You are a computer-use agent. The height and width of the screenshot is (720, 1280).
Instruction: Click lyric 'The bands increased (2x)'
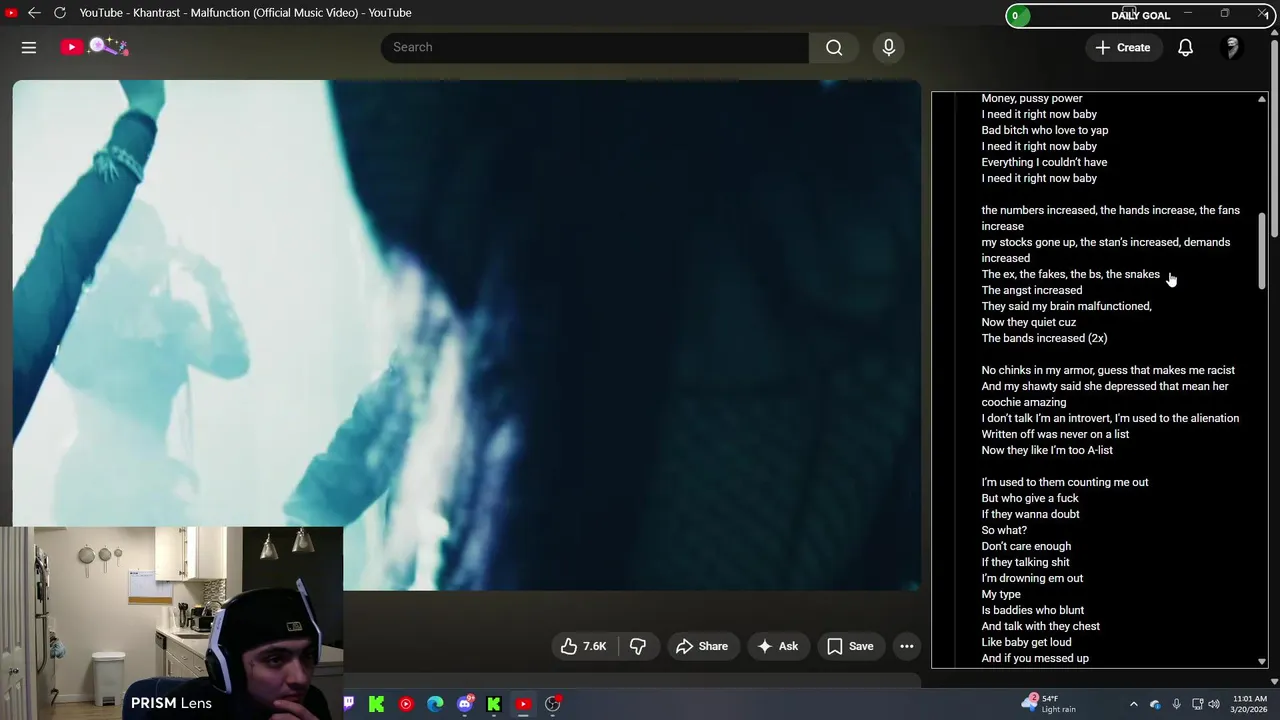pos(1044,338)
